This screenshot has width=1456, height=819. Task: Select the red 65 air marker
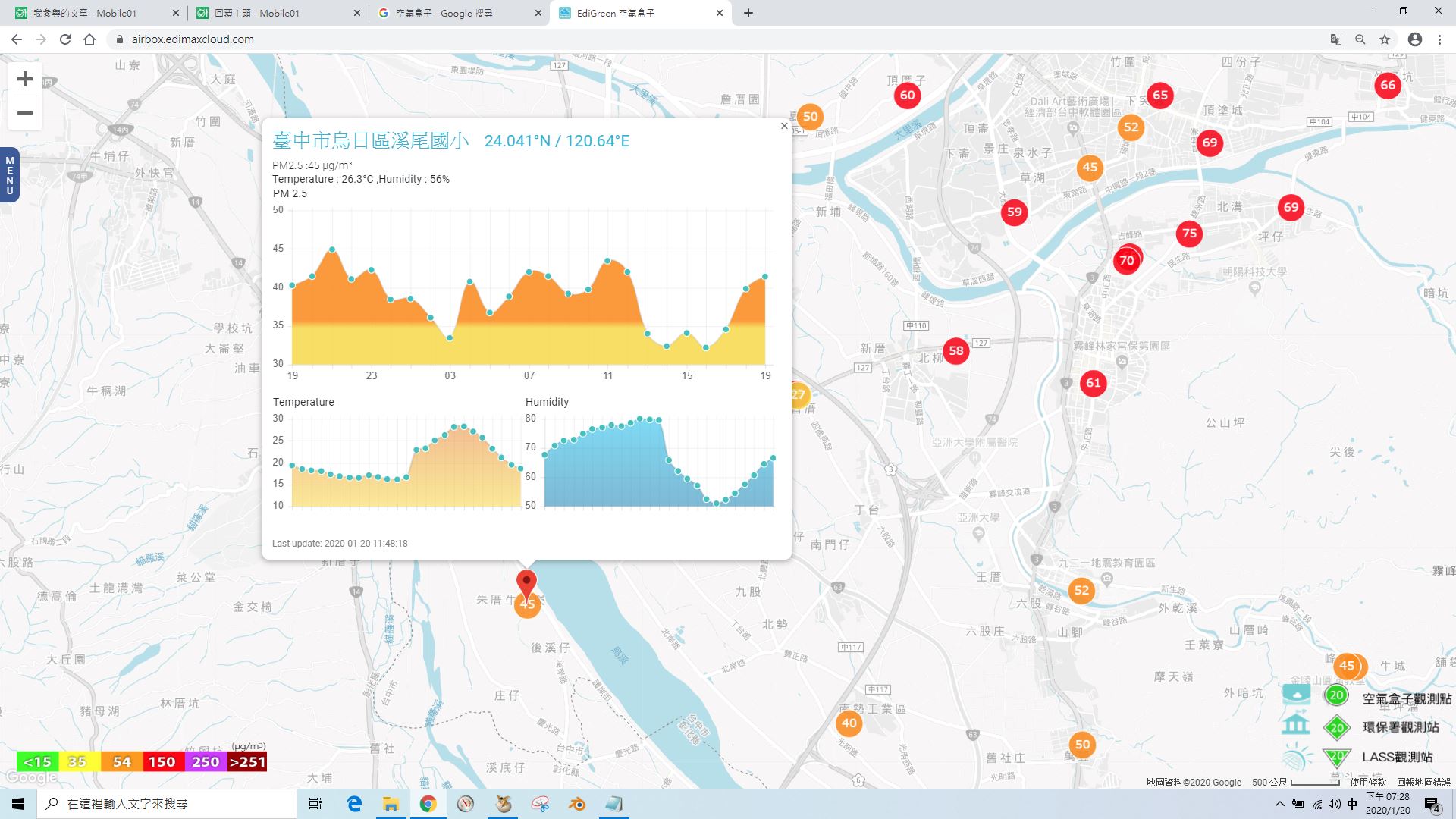point(1160,96)
